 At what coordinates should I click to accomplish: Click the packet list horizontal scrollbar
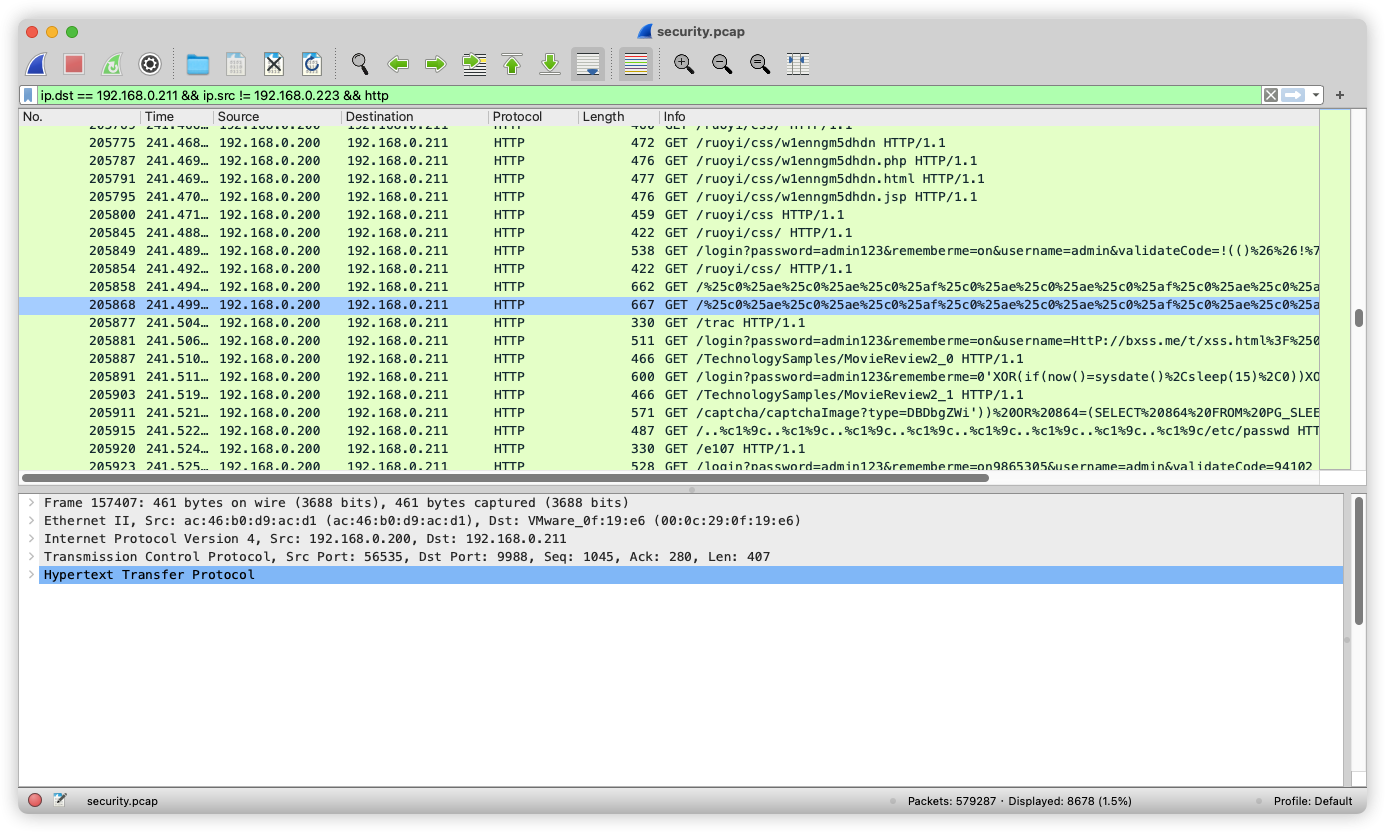[505, 478]
